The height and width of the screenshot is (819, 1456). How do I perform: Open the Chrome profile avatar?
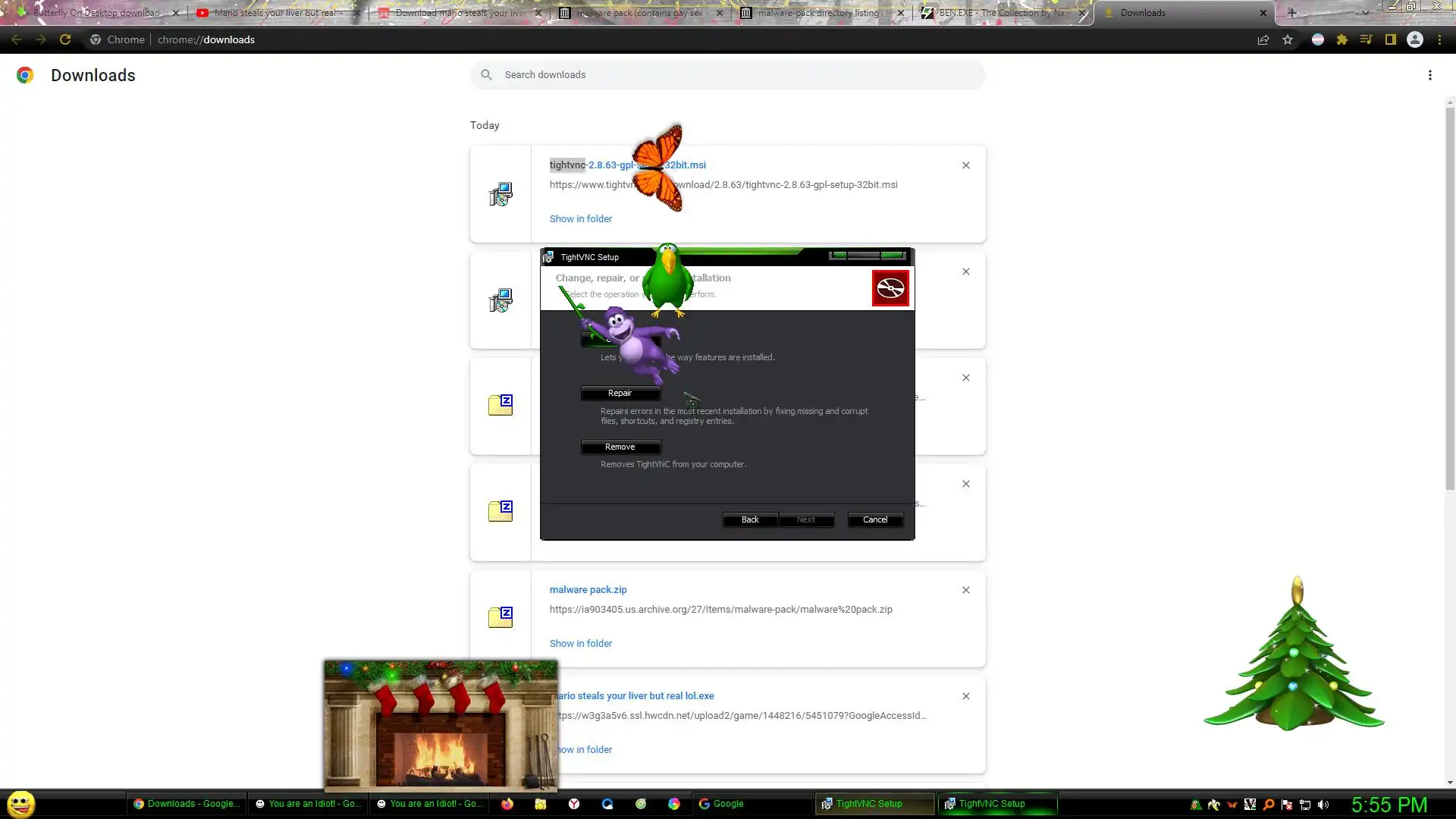(1414, 40)
